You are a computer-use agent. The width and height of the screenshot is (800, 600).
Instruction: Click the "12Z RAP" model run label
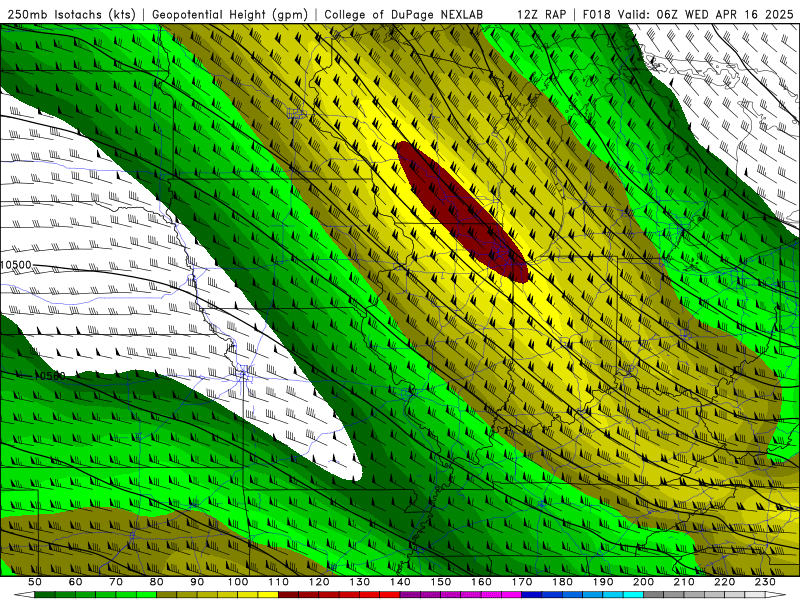pos(541,14)
